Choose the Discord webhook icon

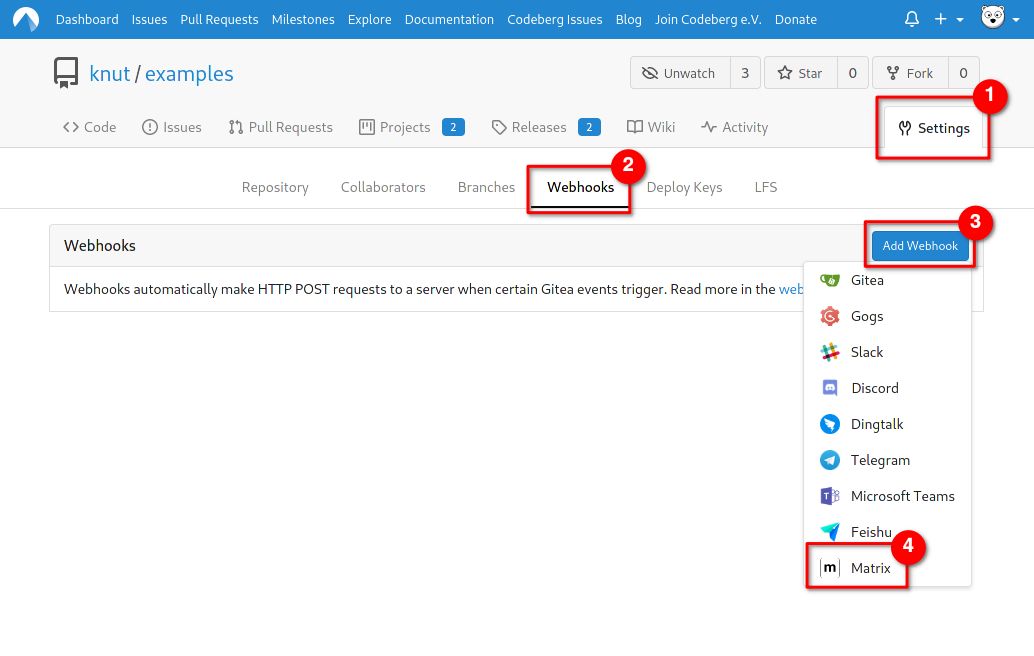[x=829, y=388]
